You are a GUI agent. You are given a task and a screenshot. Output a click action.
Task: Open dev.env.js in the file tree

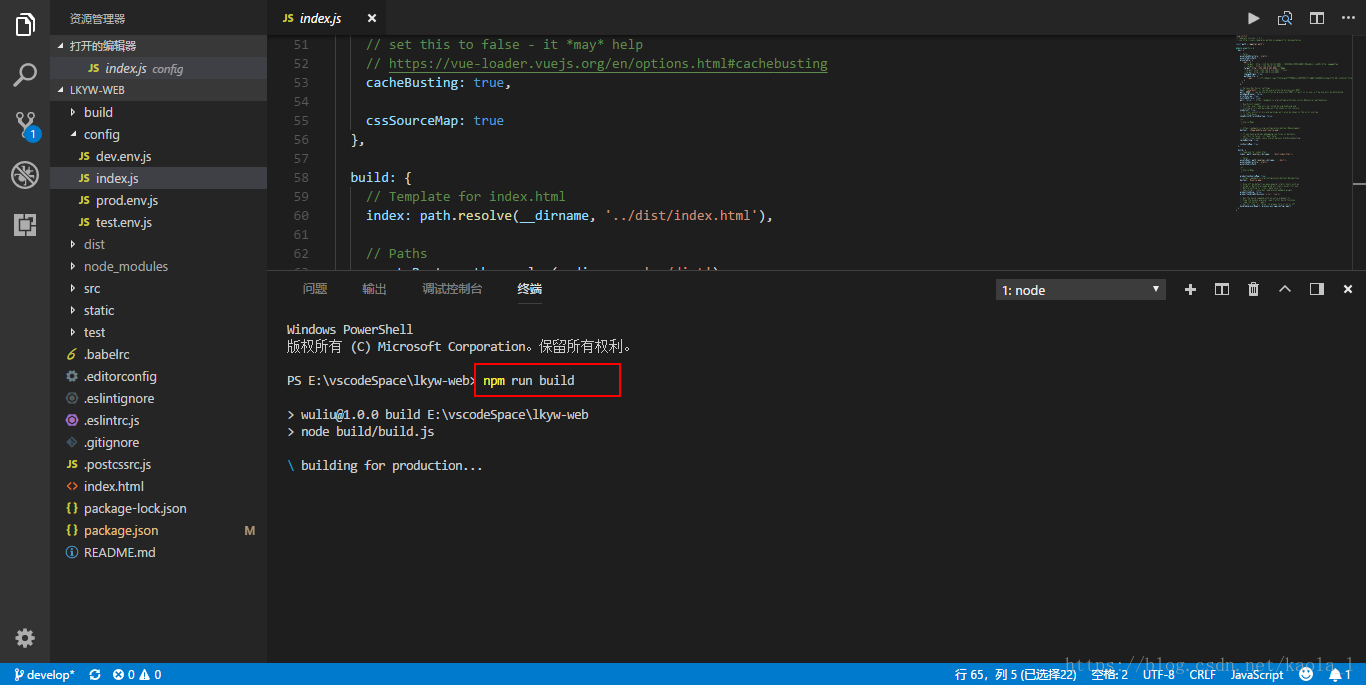[x=158, y=156]
